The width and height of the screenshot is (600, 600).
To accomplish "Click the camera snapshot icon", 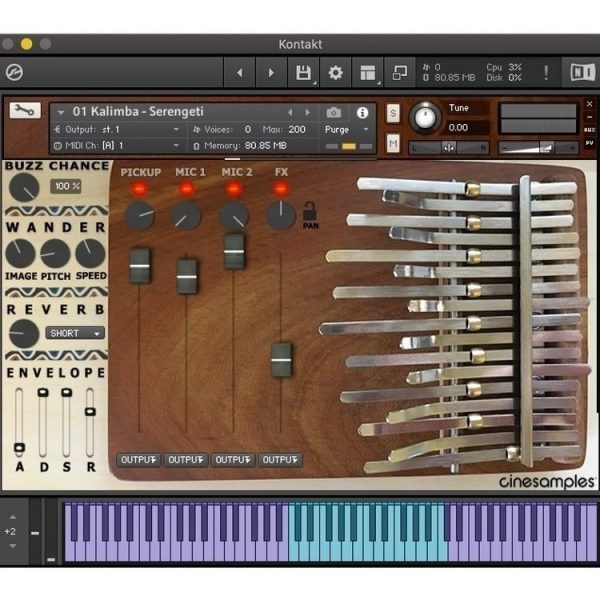I will (334, 112).
